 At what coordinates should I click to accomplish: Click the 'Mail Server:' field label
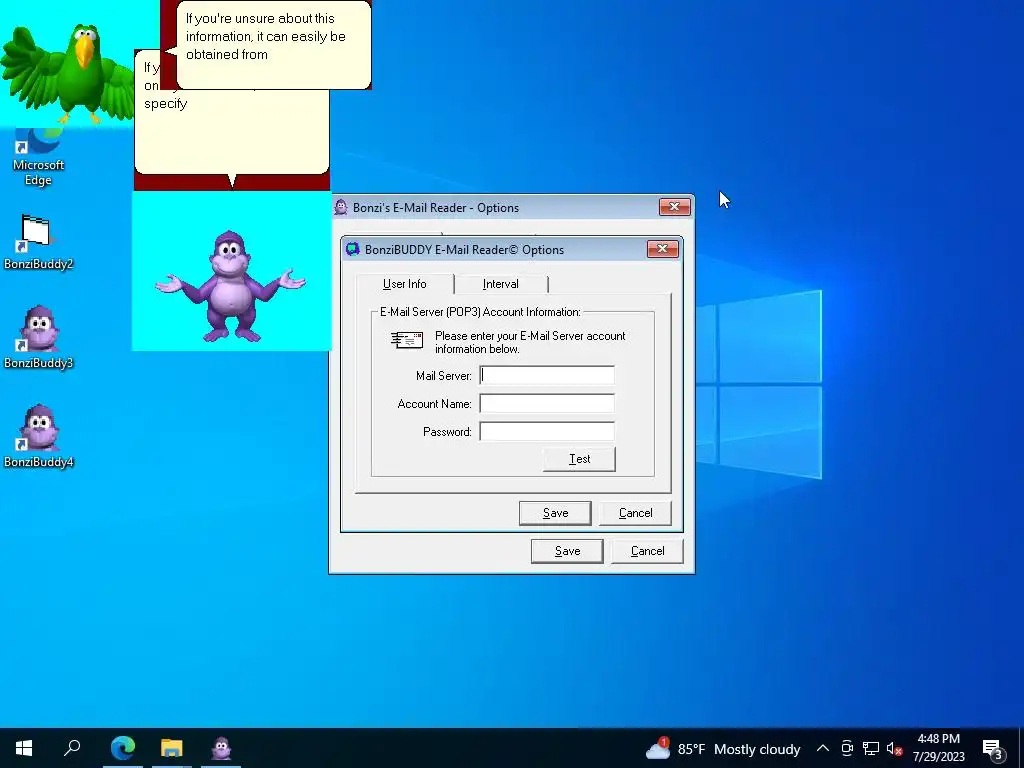443,376
